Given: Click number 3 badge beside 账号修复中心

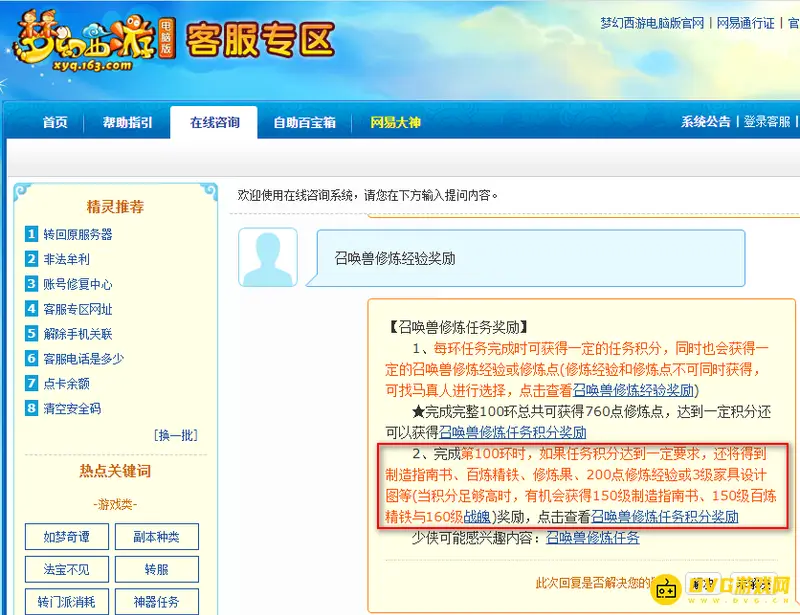Looking at the screenshot, I should click(31, 283).
